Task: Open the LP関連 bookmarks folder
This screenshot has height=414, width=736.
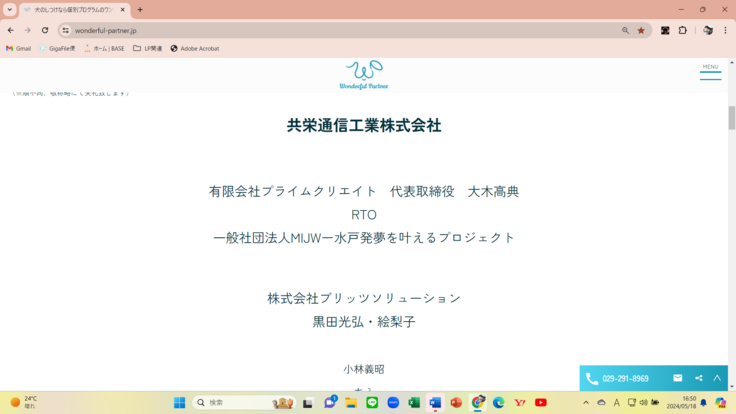Action: [150, 48]
